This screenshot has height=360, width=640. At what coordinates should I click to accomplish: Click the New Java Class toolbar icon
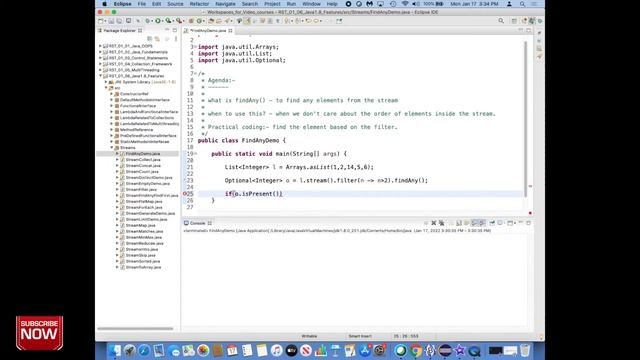200,21
